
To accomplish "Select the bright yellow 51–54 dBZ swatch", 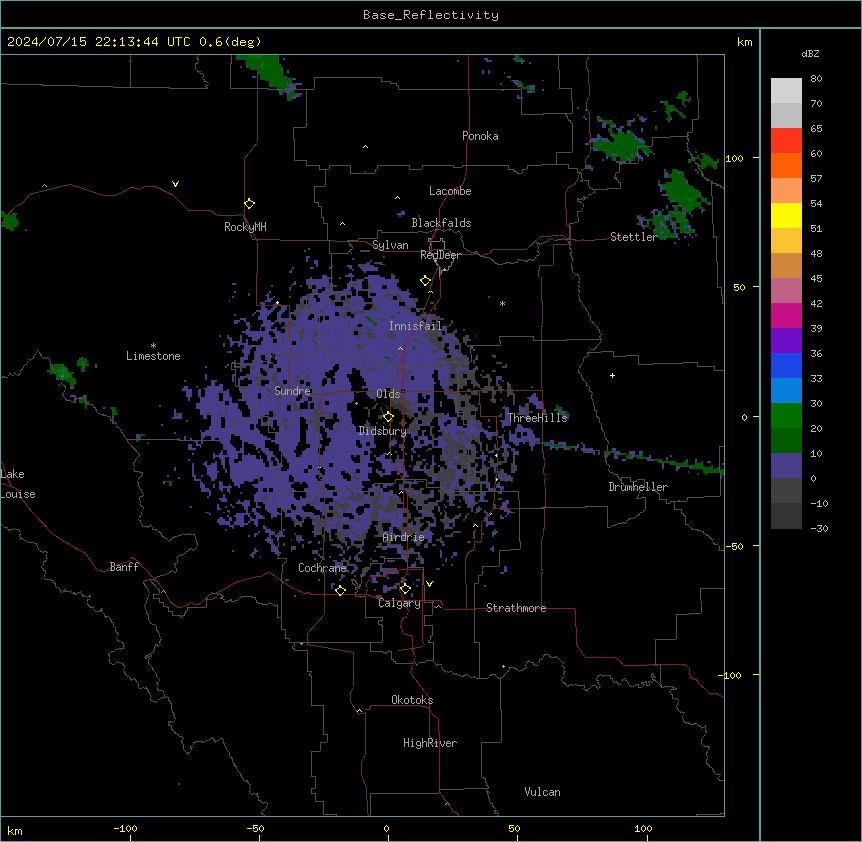I will [x=786, y=215].
